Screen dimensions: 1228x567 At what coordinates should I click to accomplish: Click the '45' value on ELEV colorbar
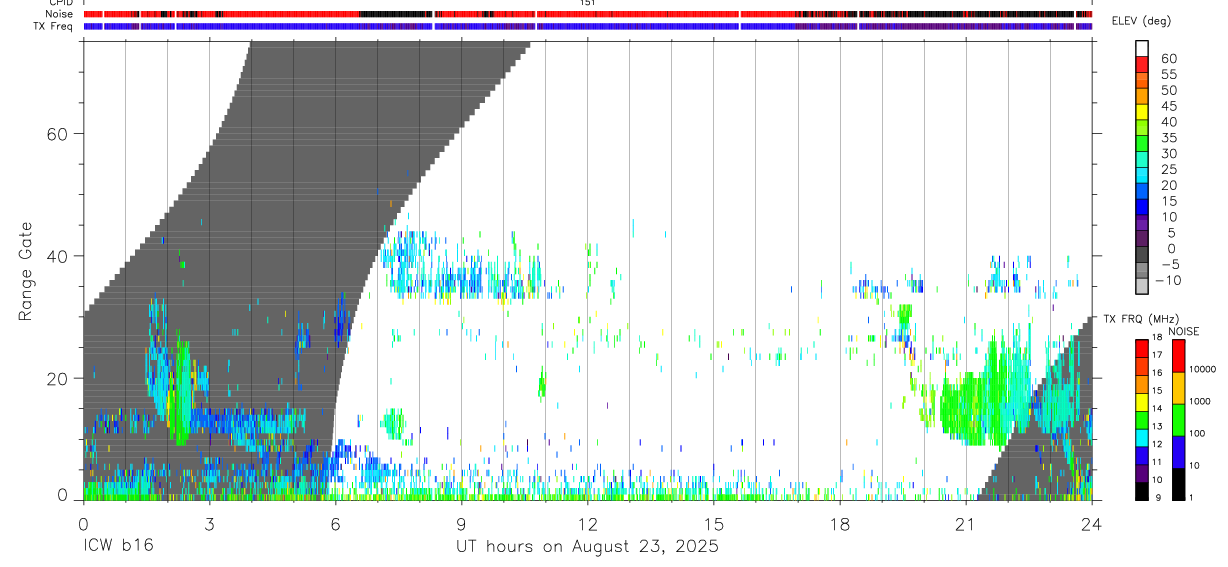click(x=1167, y=106)
